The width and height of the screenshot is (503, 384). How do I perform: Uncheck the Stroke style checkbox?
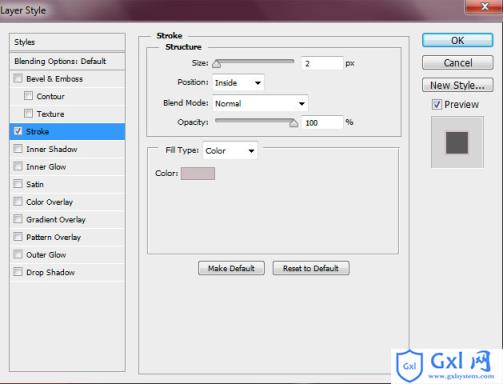18,131
